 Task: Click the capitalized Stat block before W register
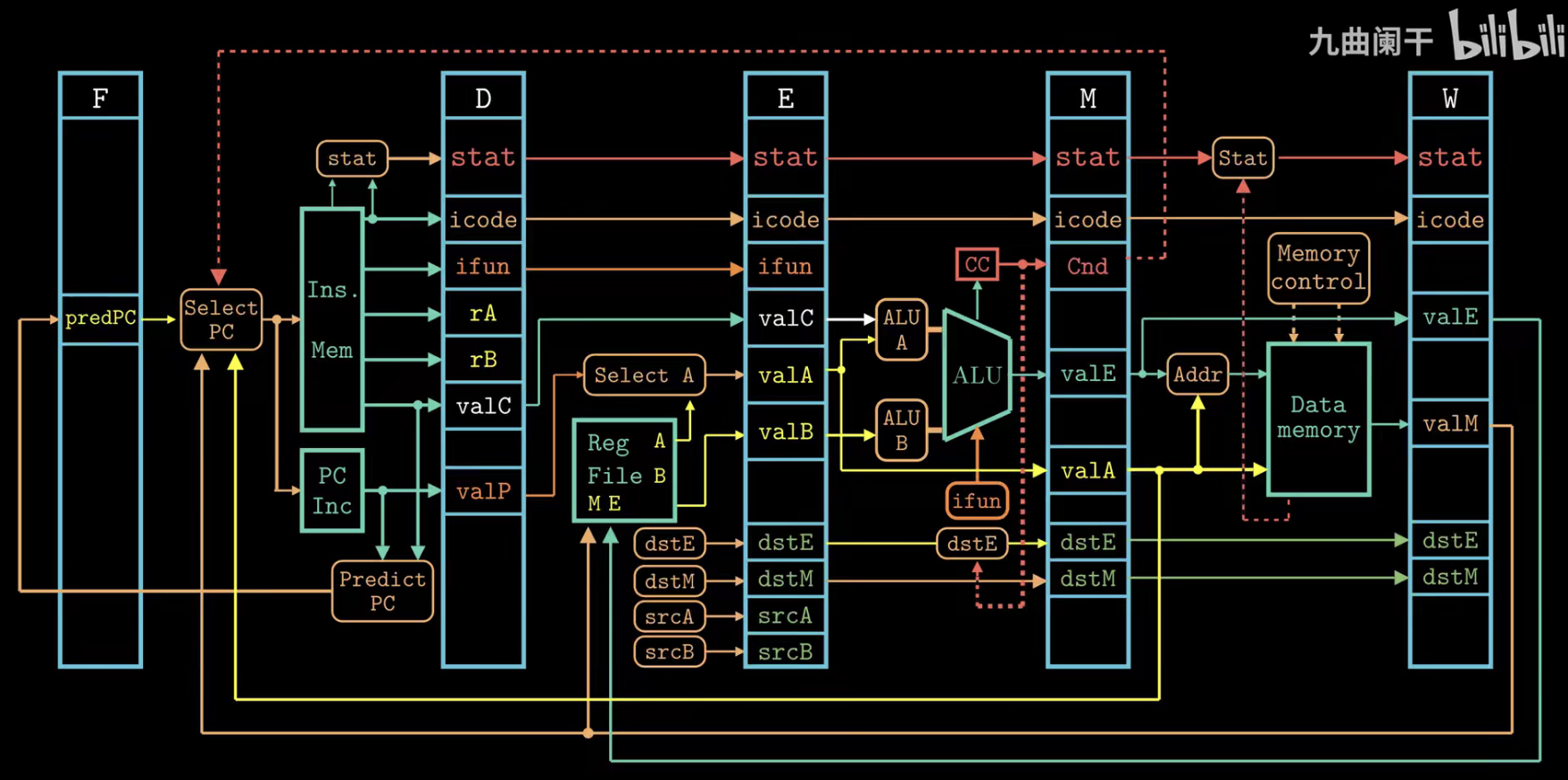[x=1243, y=158]
